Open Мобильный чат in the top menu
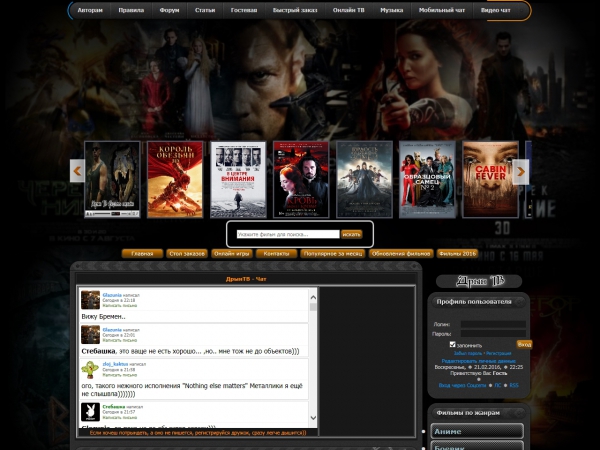The height and width of the screenshot is (450, 600). click(x=442, y=10)
